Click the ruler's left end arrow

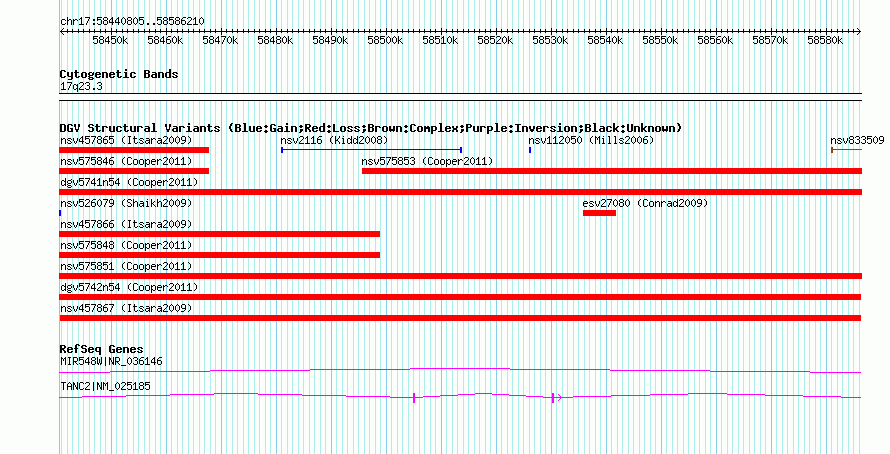click(62, 32)
